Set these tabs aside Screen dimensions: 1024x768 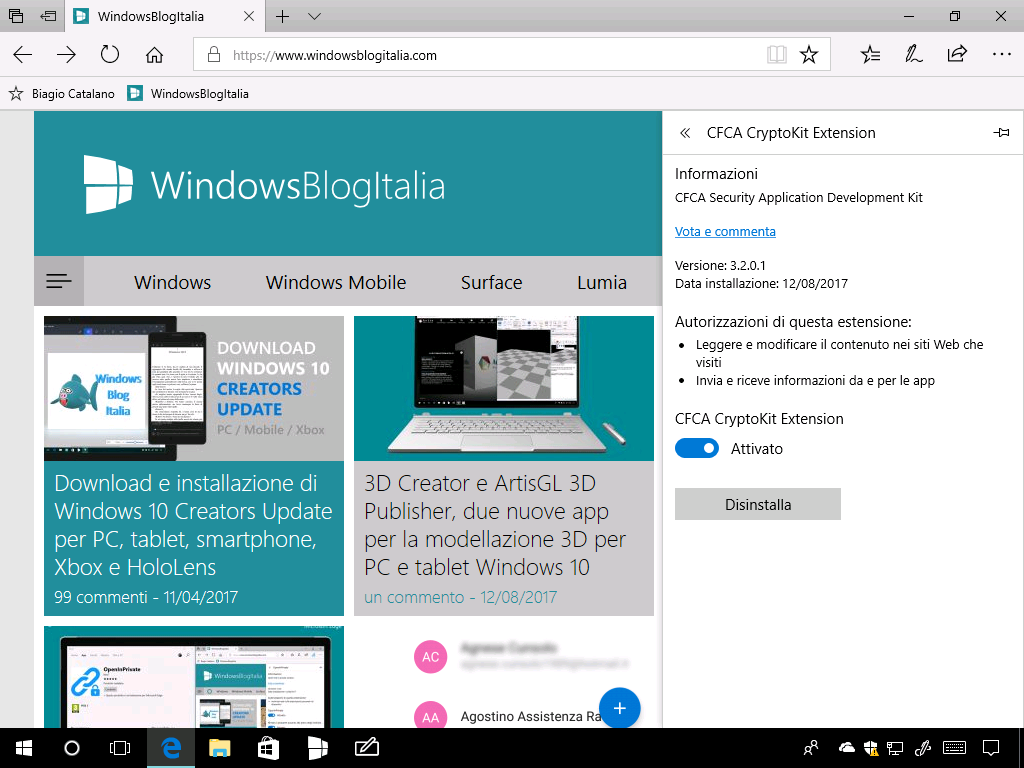point(48,16)
